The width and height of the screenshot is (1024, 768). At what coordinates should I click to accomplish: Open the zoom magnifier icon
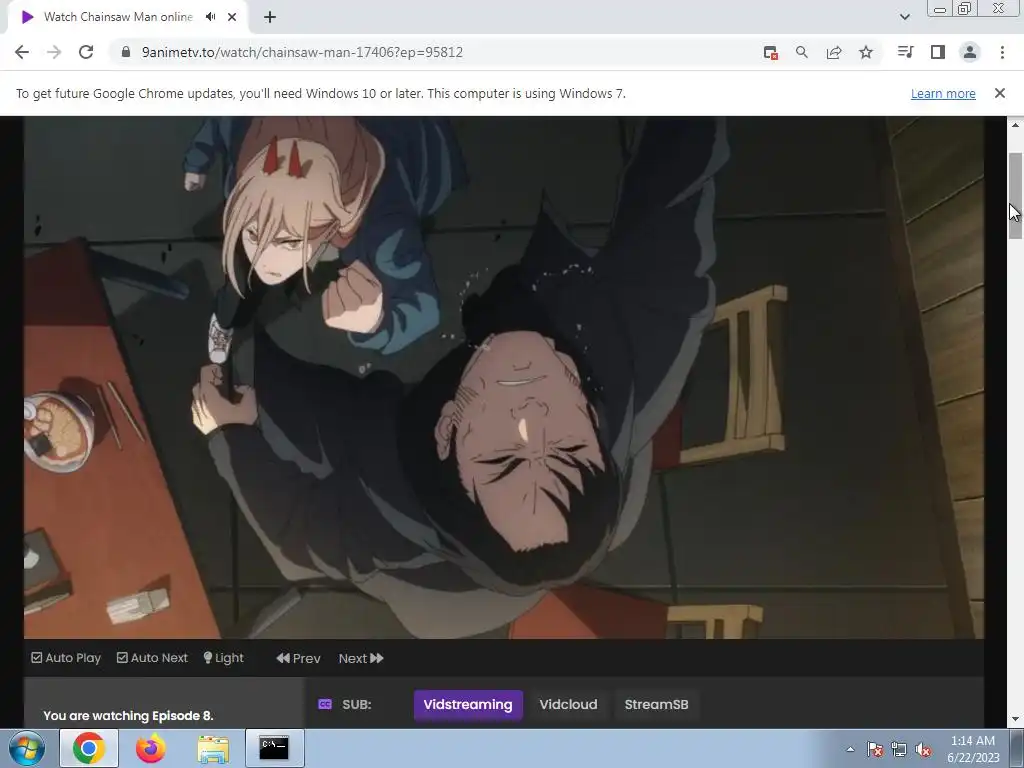click(802, 52)
